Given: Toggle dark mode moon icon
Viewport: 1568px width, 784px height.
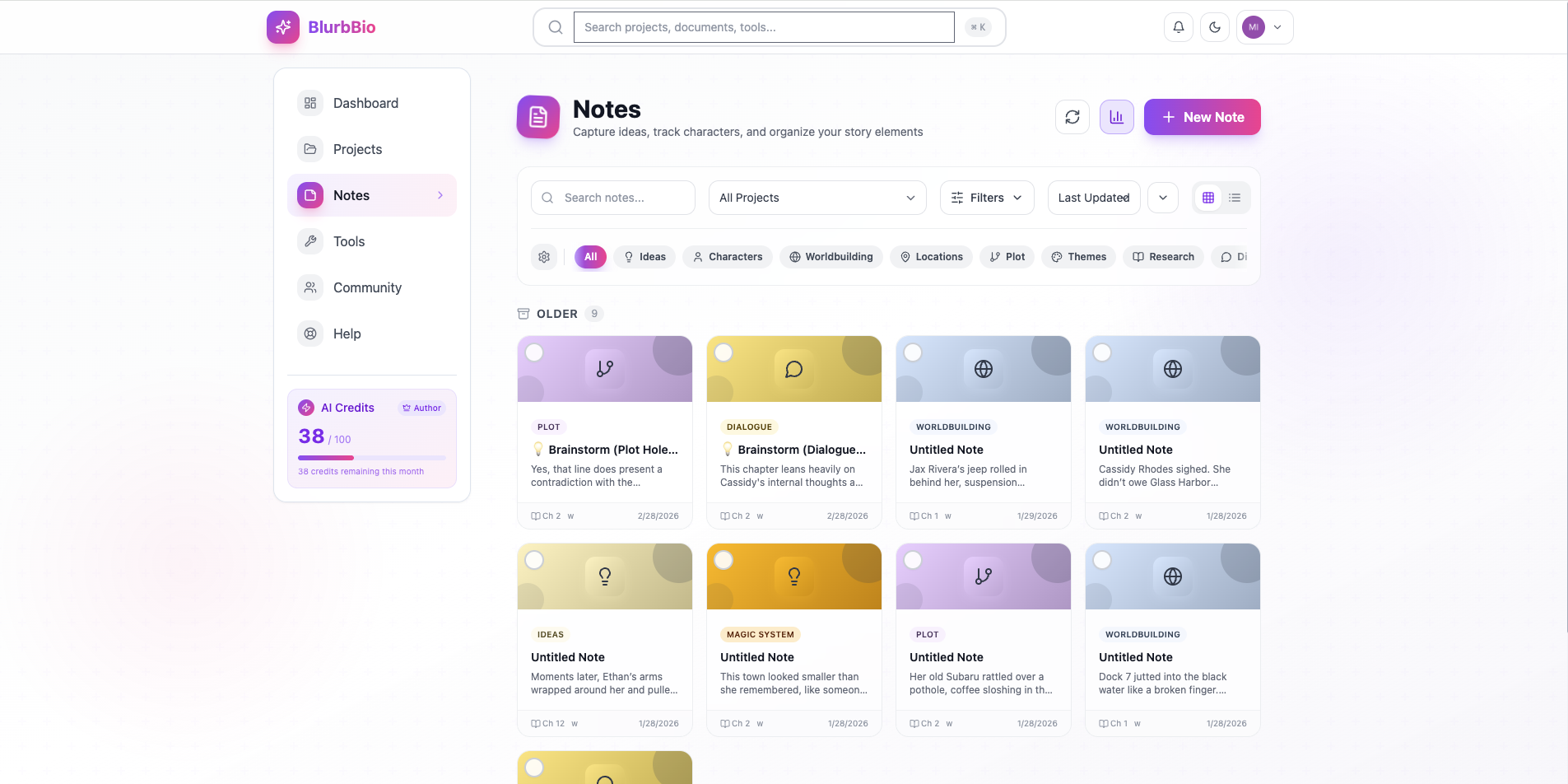Looking at the screenshot, I should click(1215, 27).
